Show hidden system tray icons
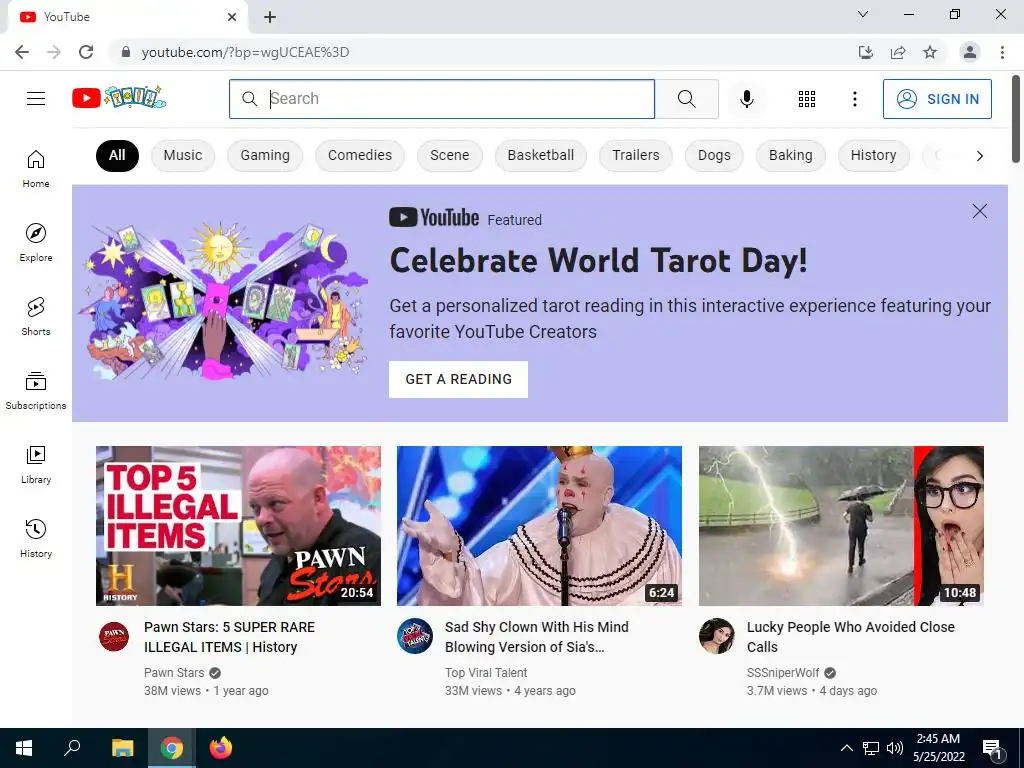 pos(846,748)
